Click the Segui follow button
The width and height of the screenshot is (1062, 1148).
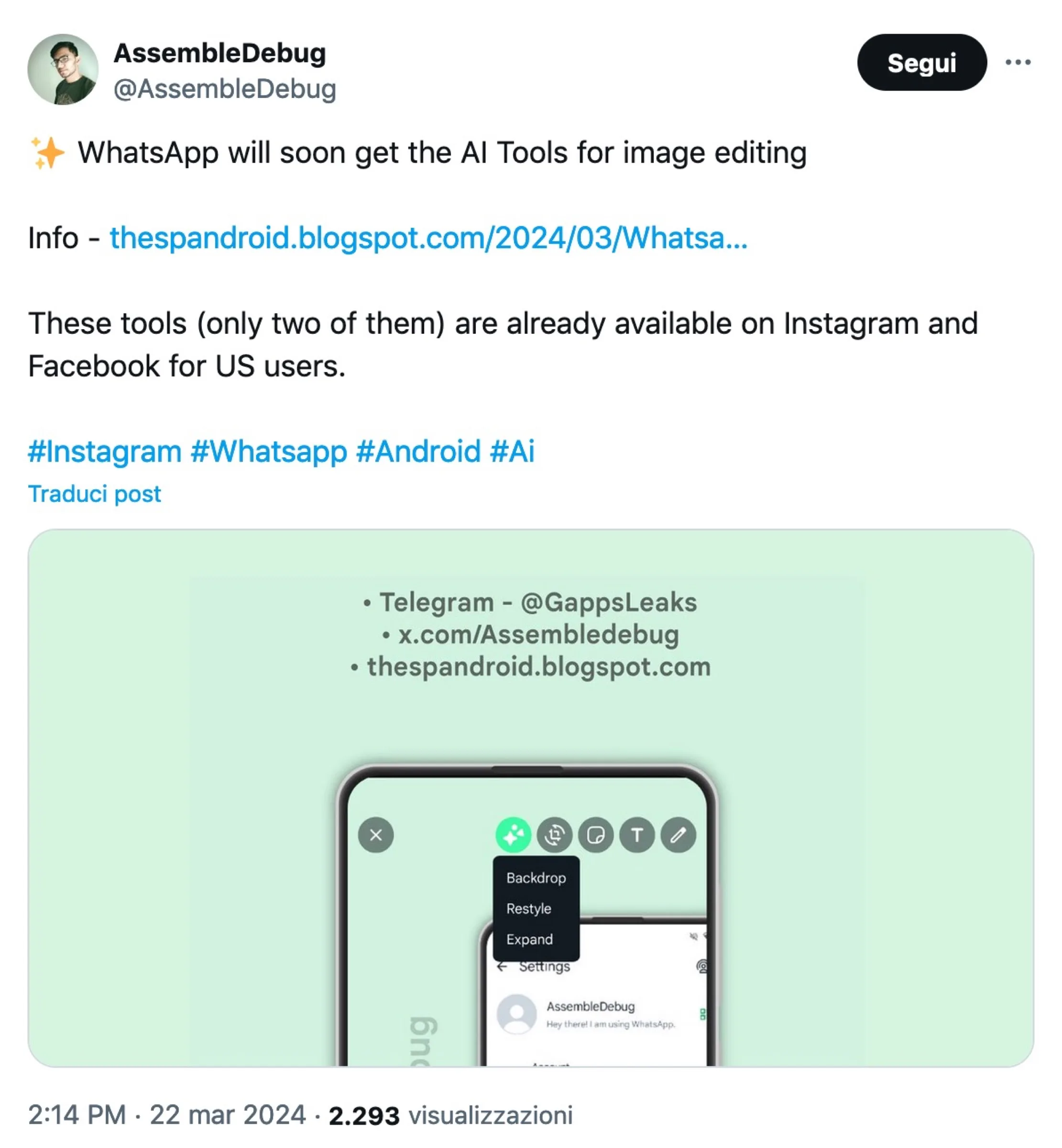click(921, 63)
